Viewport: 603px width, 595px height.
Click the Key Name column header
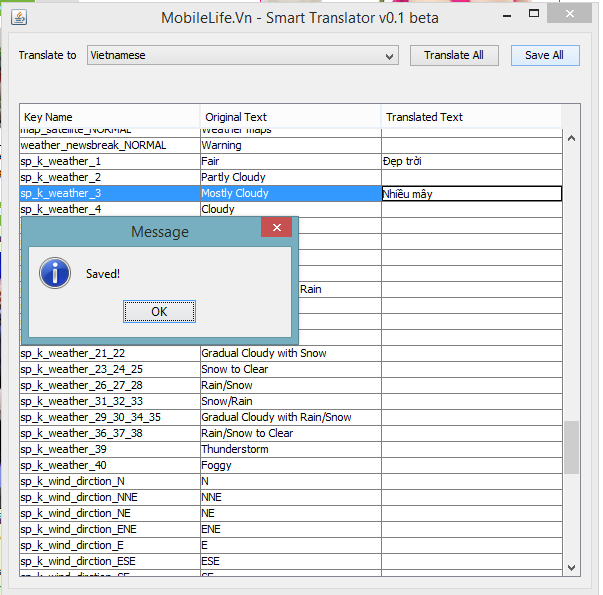click(x=109, y=117)
